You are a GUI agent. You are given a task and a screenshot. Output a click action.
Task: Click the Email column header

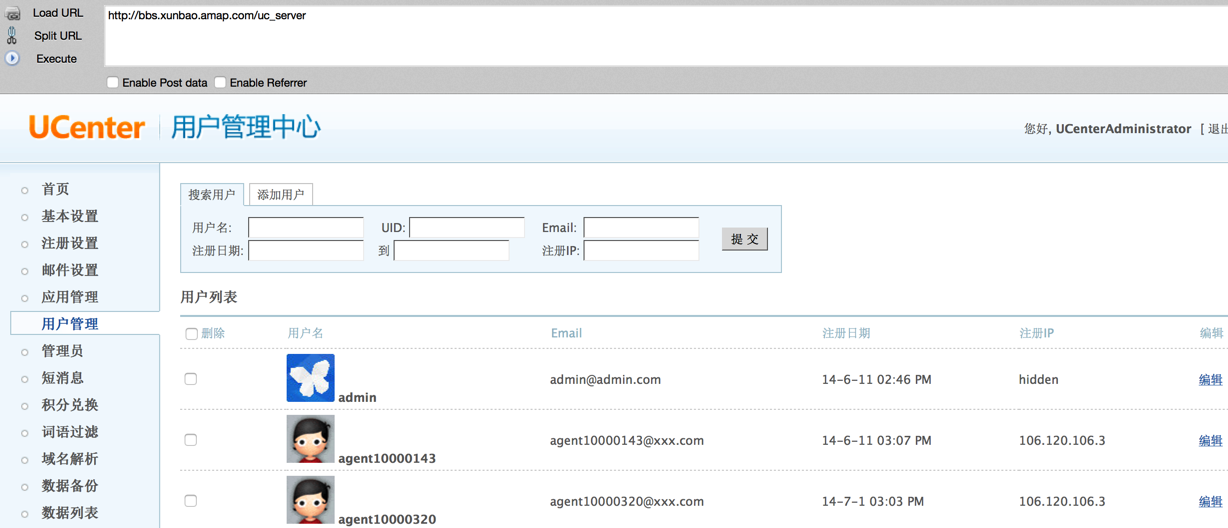click(566, 333)
